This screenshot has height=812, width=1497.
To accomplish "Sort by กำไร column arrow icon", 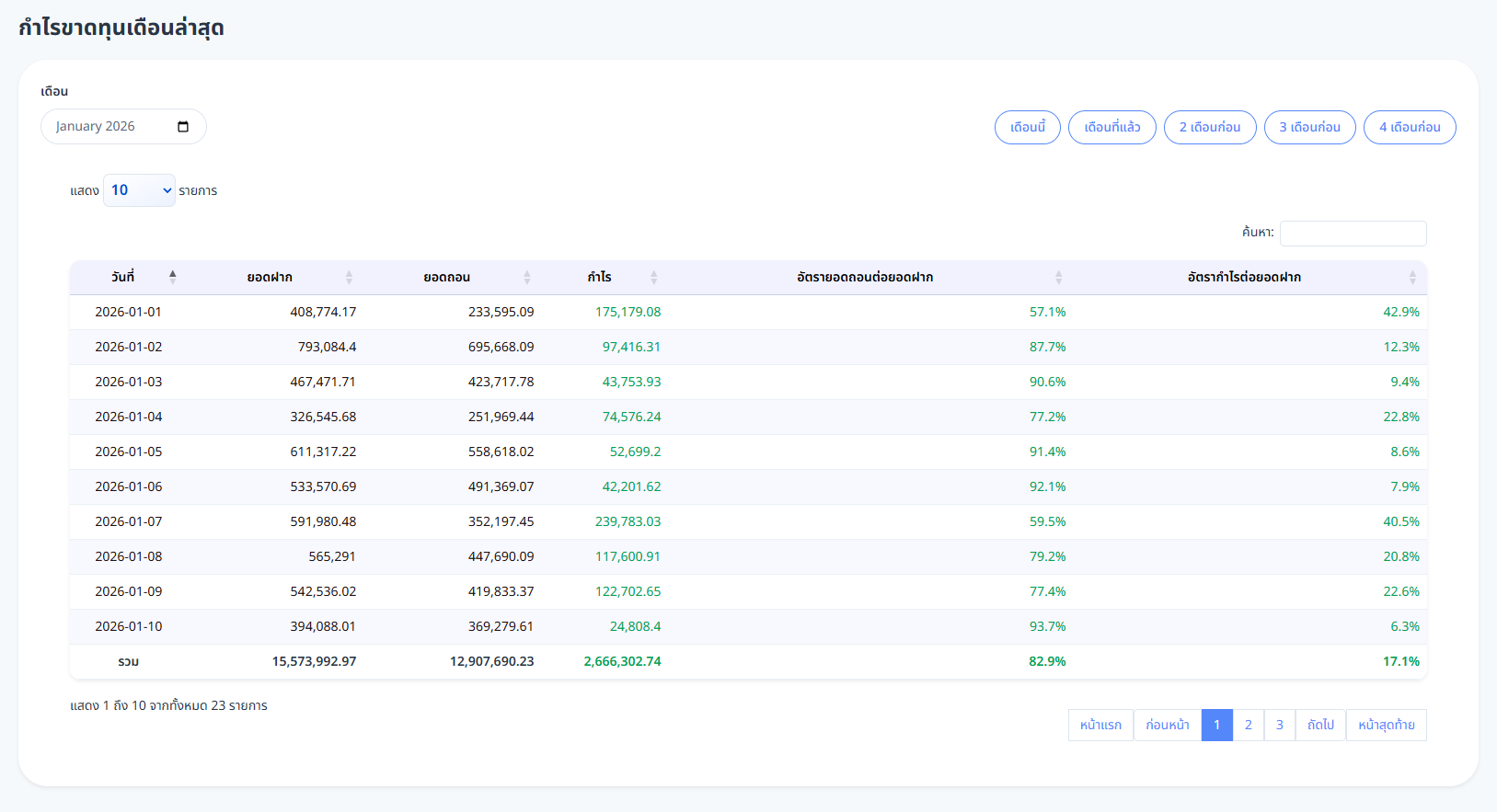I will 653,277.
